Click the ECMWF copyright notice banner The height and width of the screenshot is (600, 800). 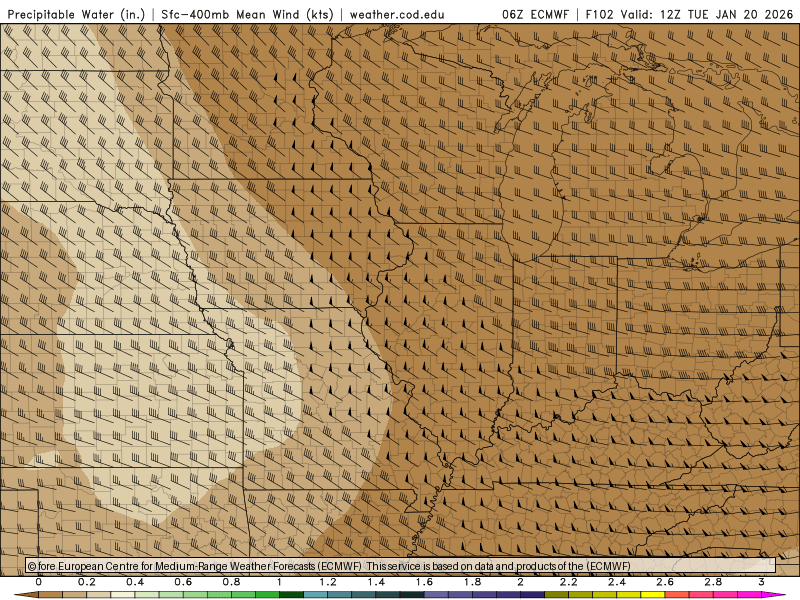(401, 566)
